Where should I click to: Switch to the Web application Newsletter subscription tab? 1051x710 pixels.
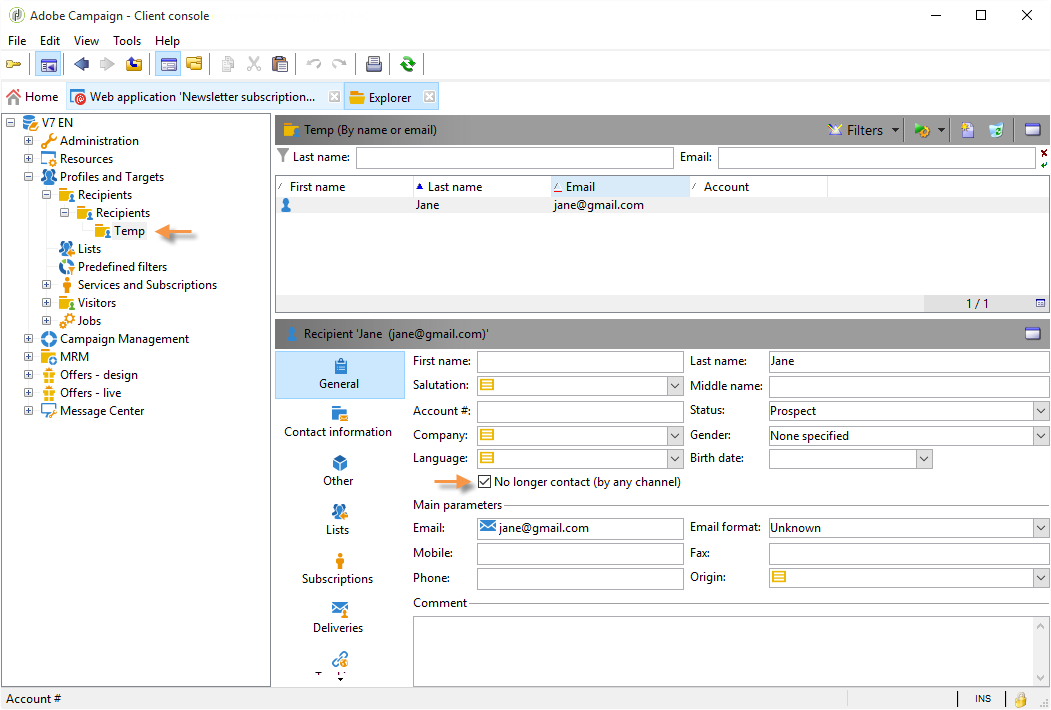coord(202,97)
